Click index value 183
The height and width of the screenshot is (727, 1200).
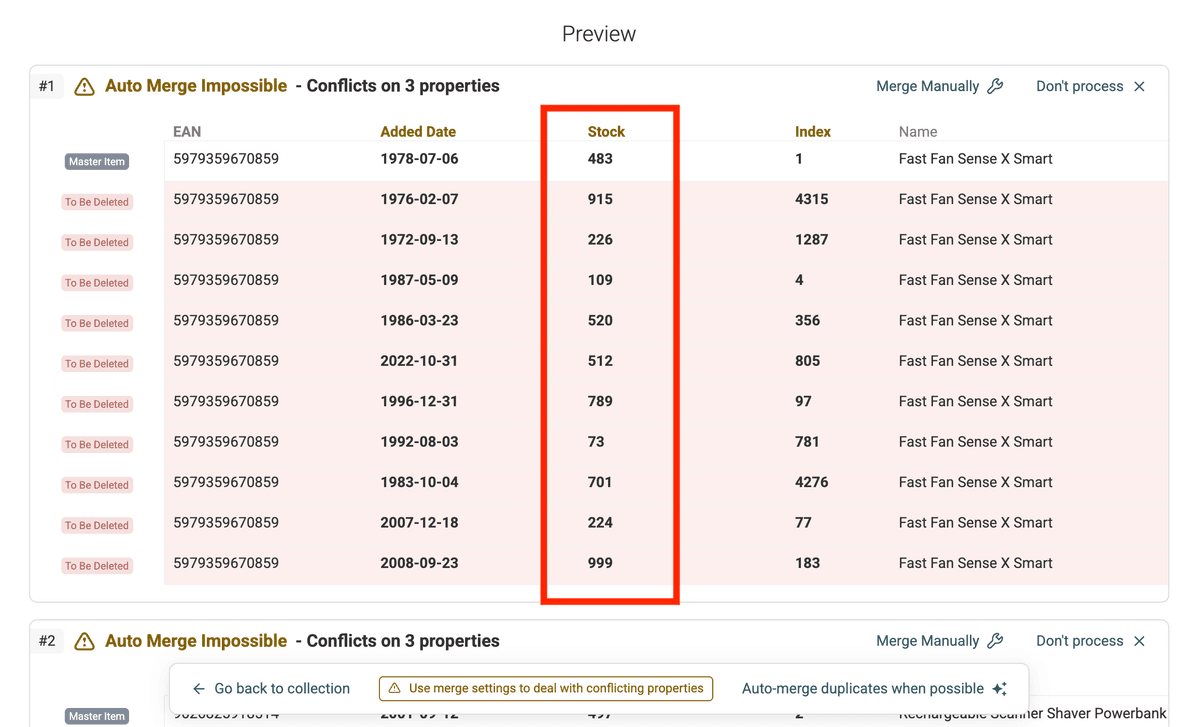point(807,564)
